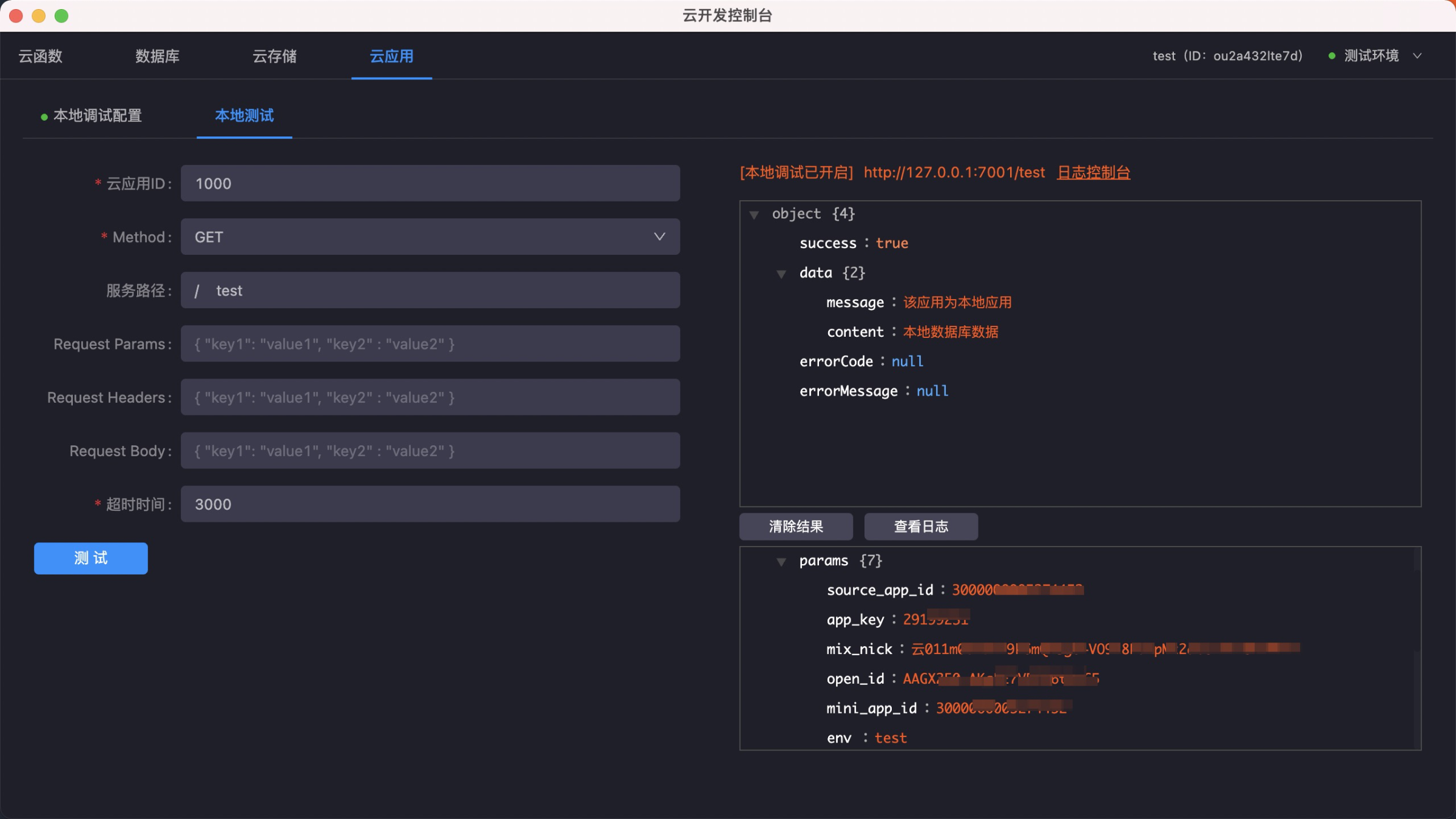Close window with red button
The image size is (1456, 819).
pos(16,16)
